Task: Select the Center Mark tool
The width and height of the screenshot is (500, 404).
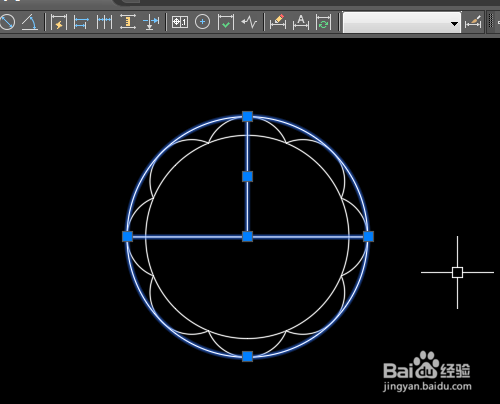Action: 202,22
